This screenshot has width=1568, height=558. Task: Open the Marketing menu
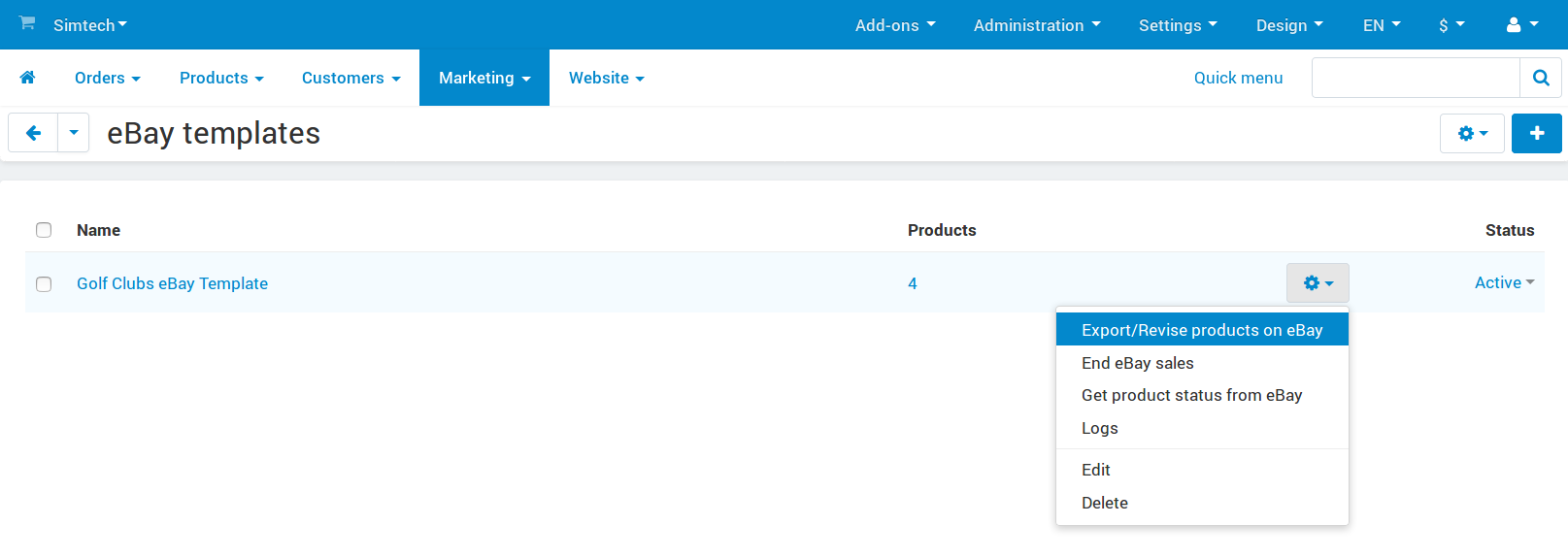(x=484, y=78)
